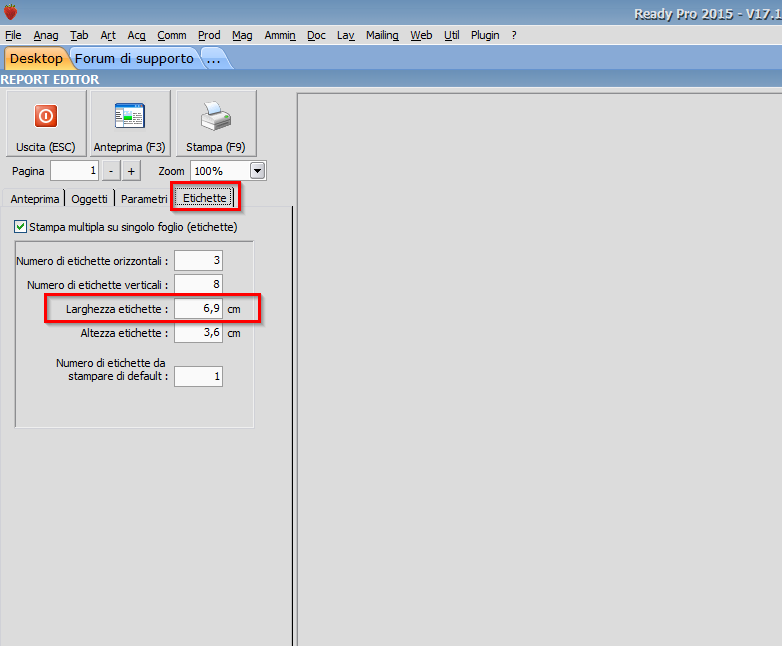Toggle Stampa multipla su singolo foglio checkbox
Viewport: 782px width, 646px height.
(x=20, y=227)
